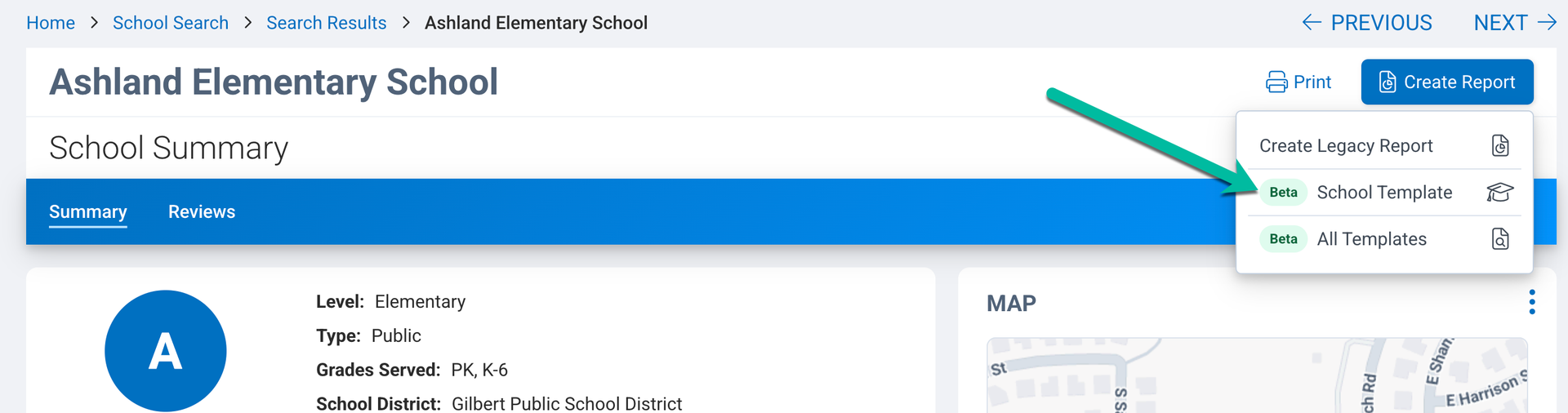Viewport: 1568px width, 413px height.
Task: Click the right arrow beside NEXT
Action: click(x=1546, y=23)
